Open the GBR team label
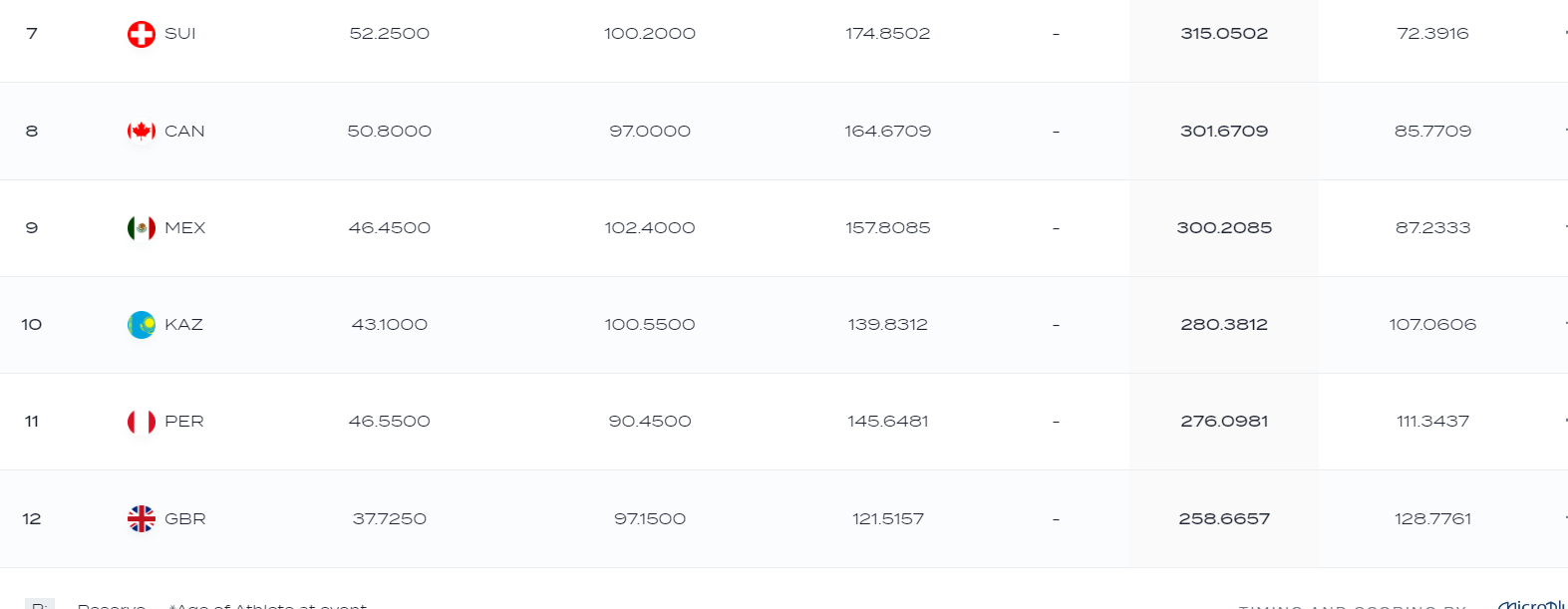1568x609 pixels. coord(185,519)
